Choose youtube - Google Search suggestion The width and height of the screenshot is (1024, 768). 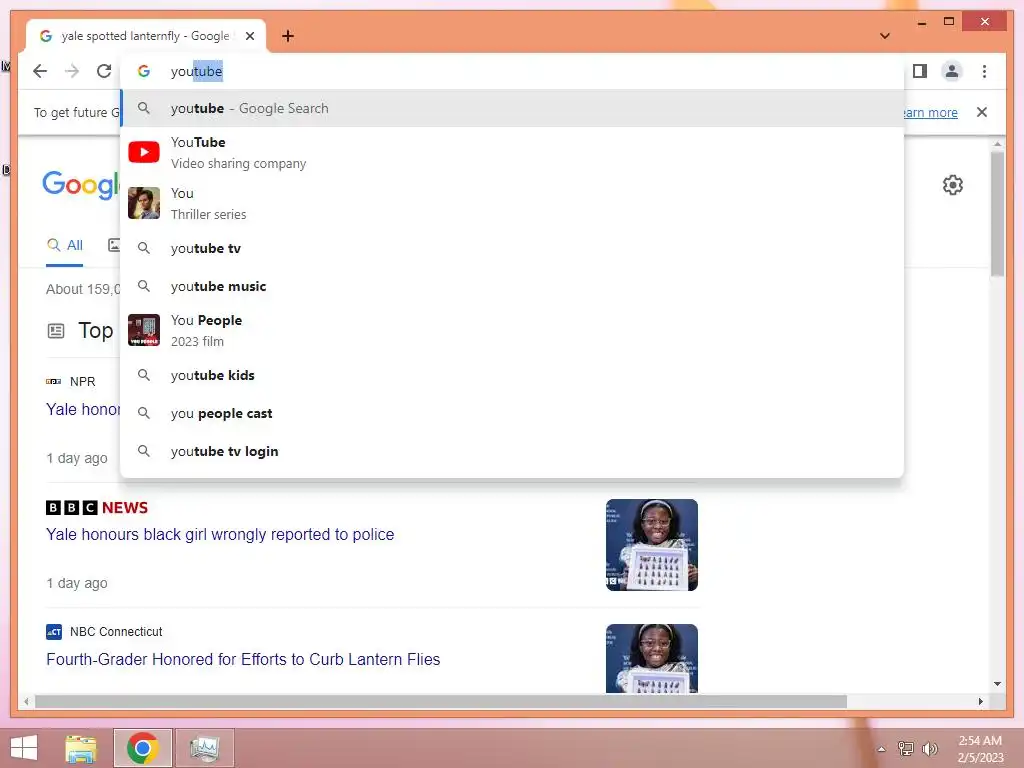513,108
